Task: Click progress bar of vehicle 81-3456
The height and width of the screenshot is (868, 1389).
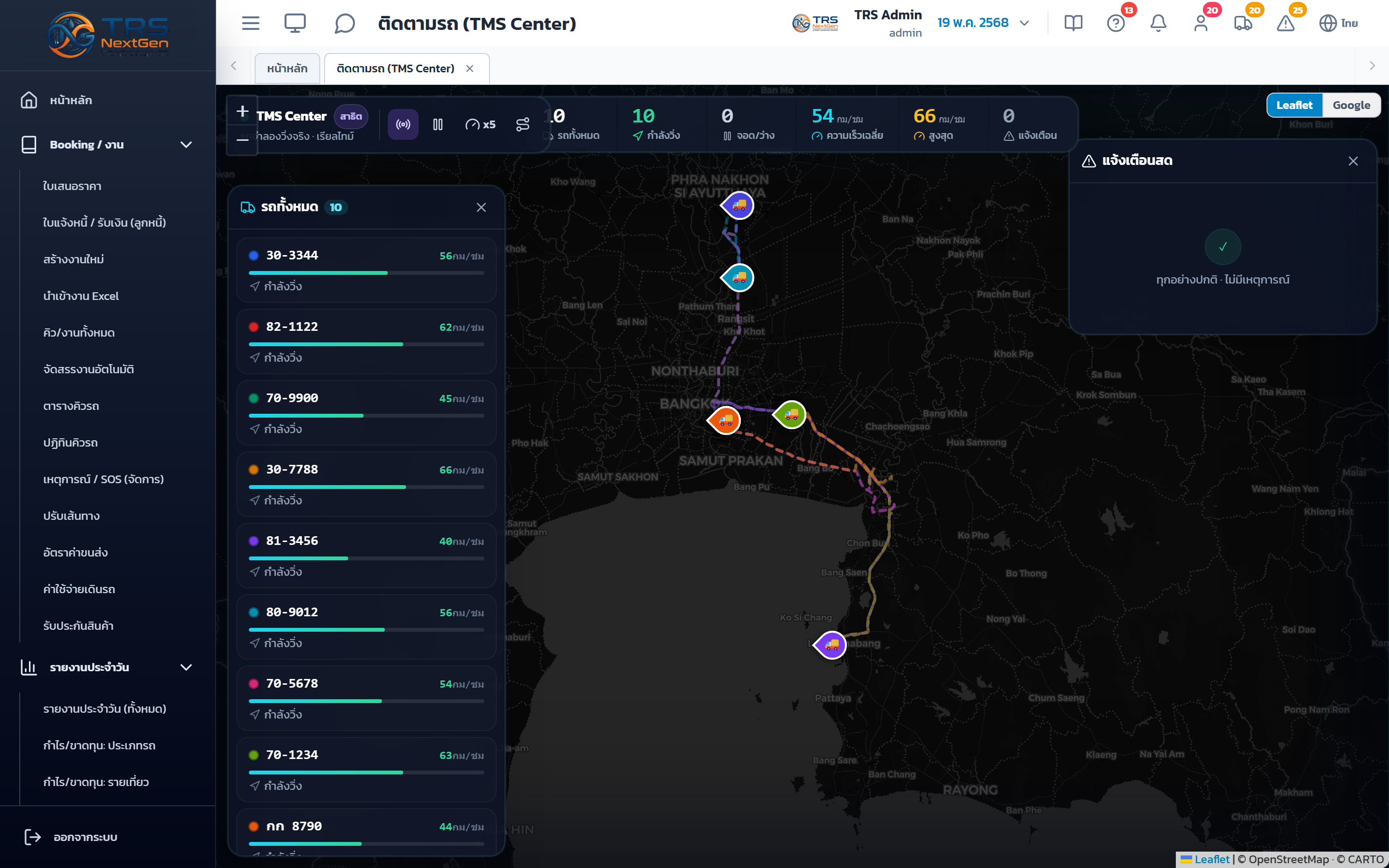Action: coord(366,558)
